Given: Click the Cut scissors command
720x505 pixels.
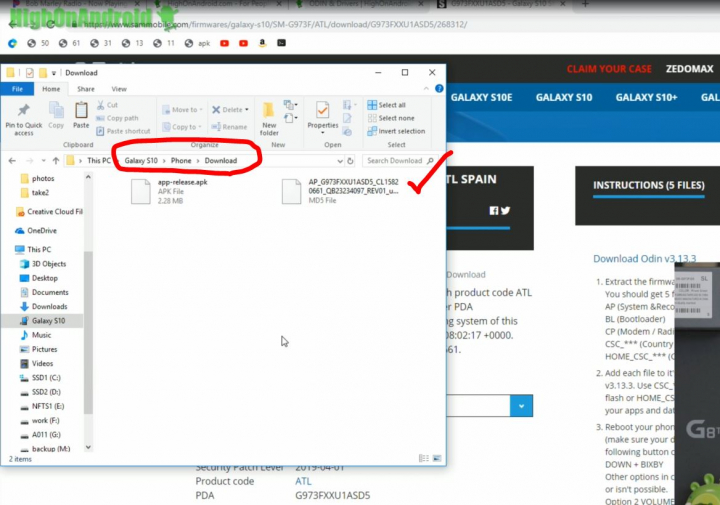Looking at the screenshot, I should point(107,105).
